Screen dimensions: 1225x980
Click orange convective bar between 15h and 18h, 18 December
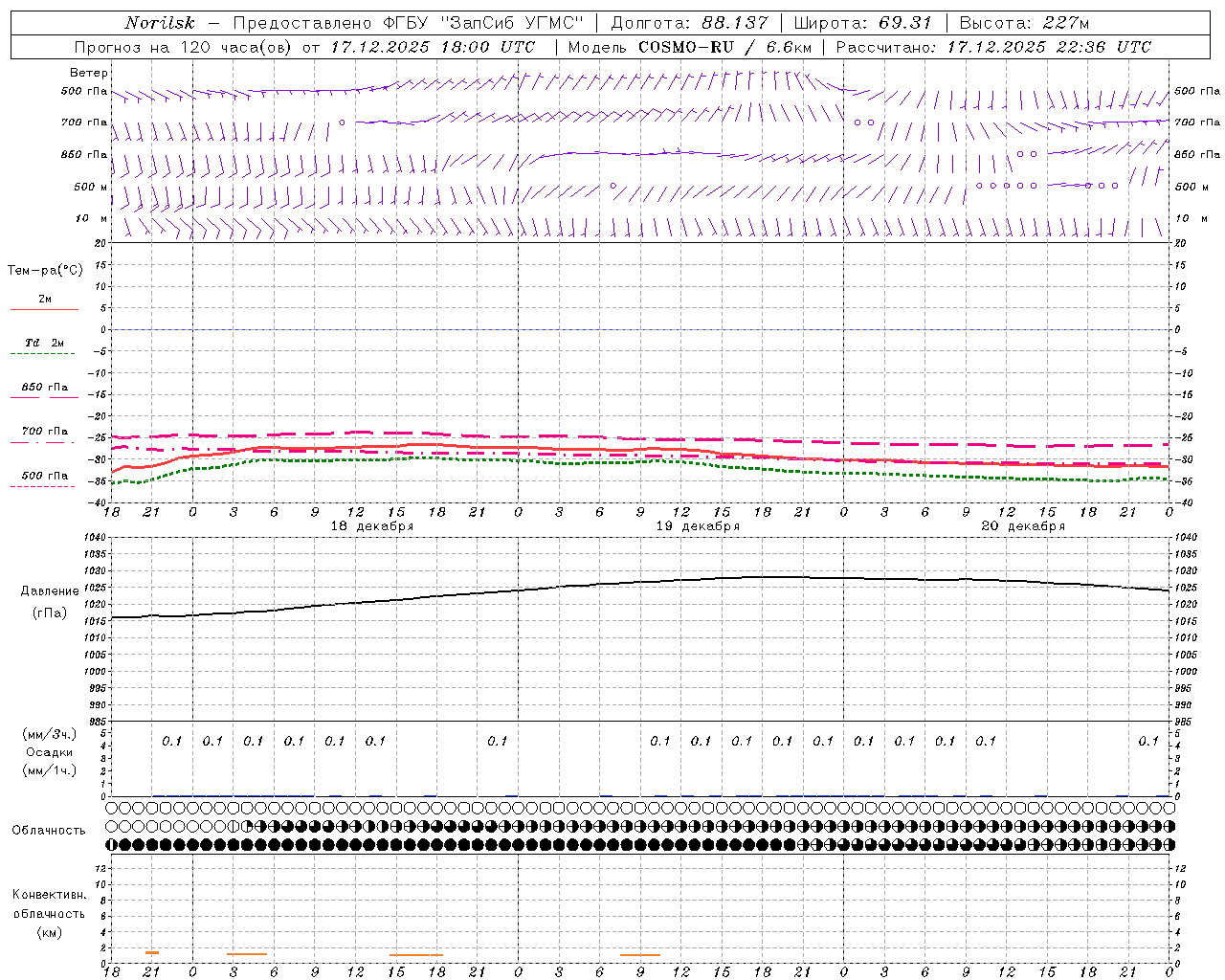[x=416, y=954]
